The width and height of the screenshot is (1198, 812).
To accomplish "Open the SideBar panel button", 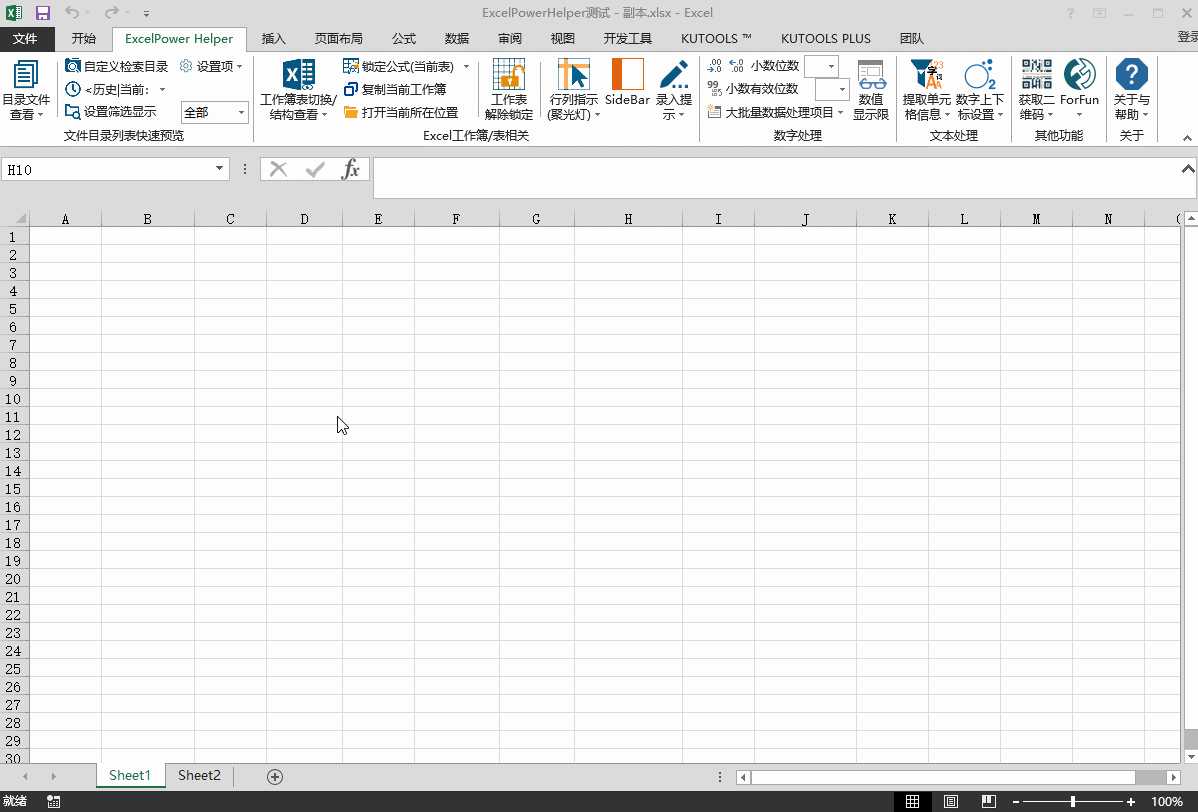I will point(627,82).
